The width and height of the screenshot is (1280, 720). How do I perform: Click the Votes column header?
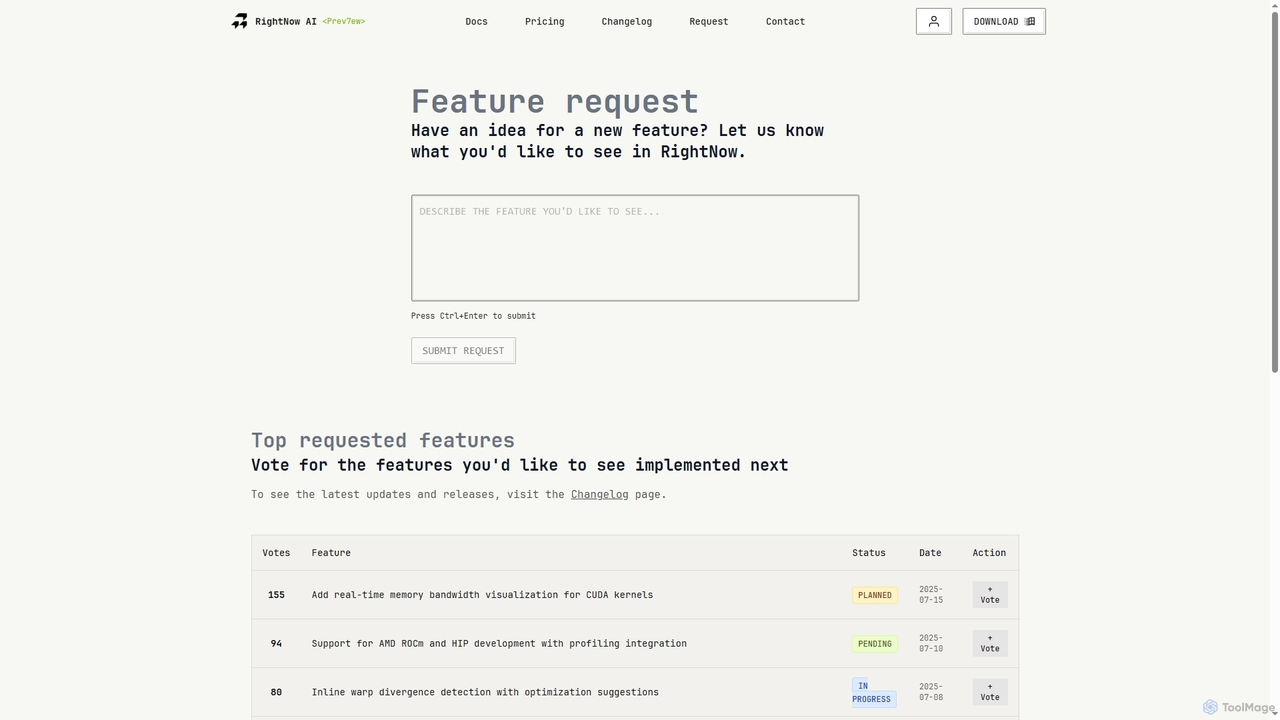(x=276, y=553)
